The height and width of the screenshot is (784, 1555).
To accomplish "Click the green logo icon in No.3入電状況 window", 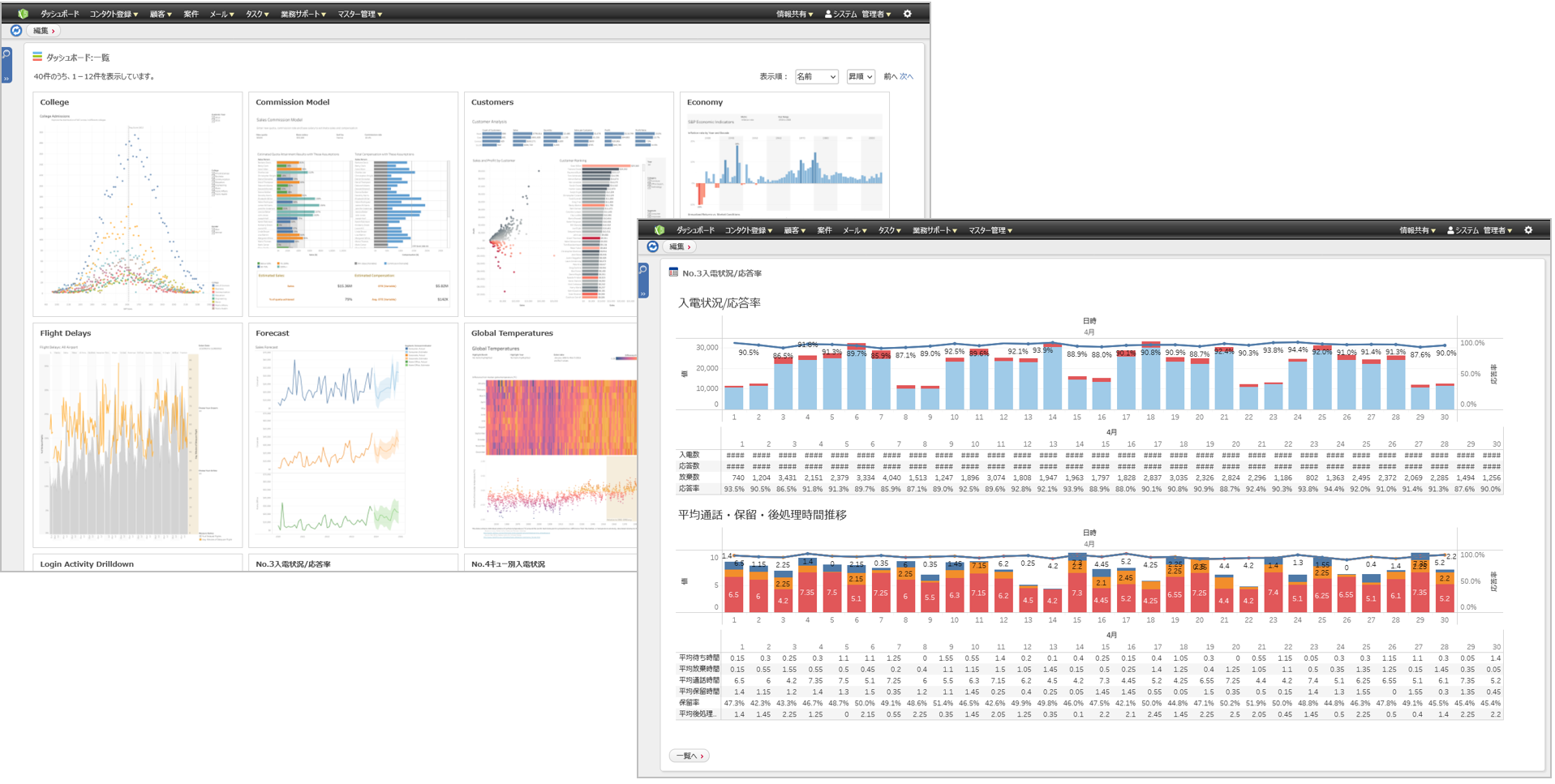I will pos(659,230).
